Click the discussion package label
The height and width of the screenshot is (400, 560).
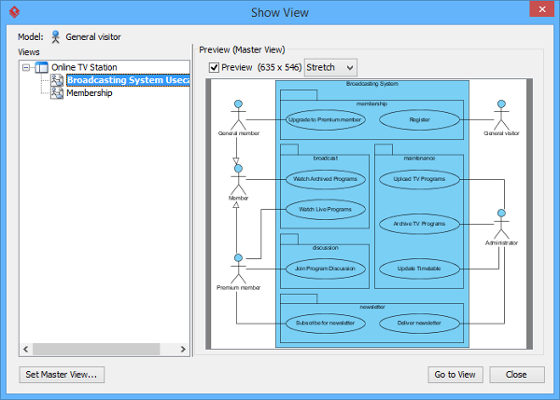pos(325,248)
